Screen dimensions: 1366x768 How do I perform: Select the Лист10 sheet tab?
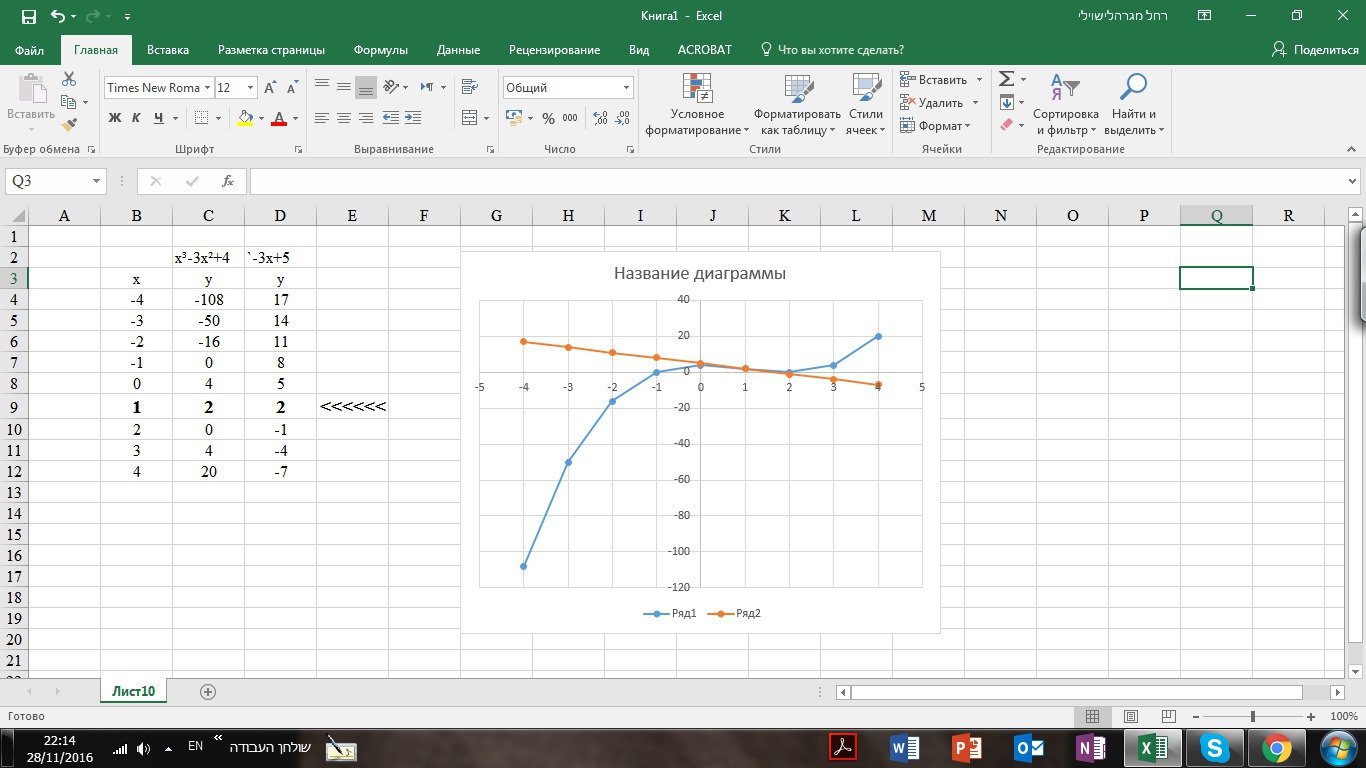coord(133,691)
